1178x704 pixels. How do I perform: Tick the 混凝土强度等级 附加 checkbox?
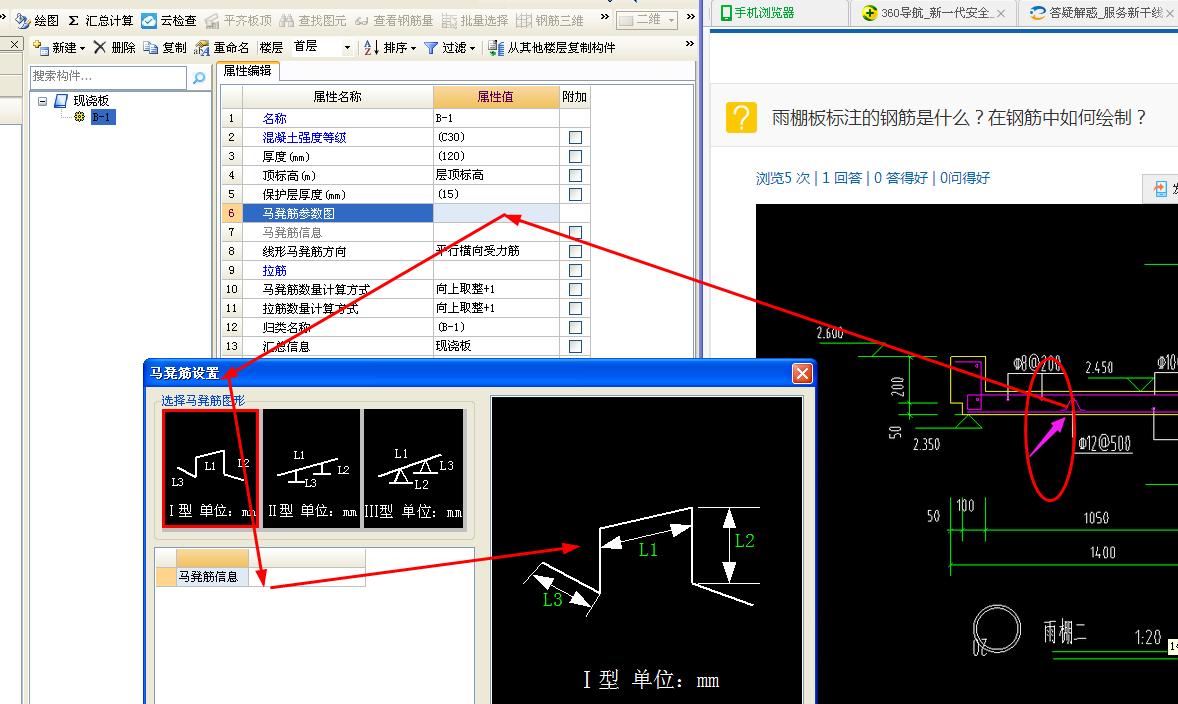pyautogui.click(x=575, y=137)
